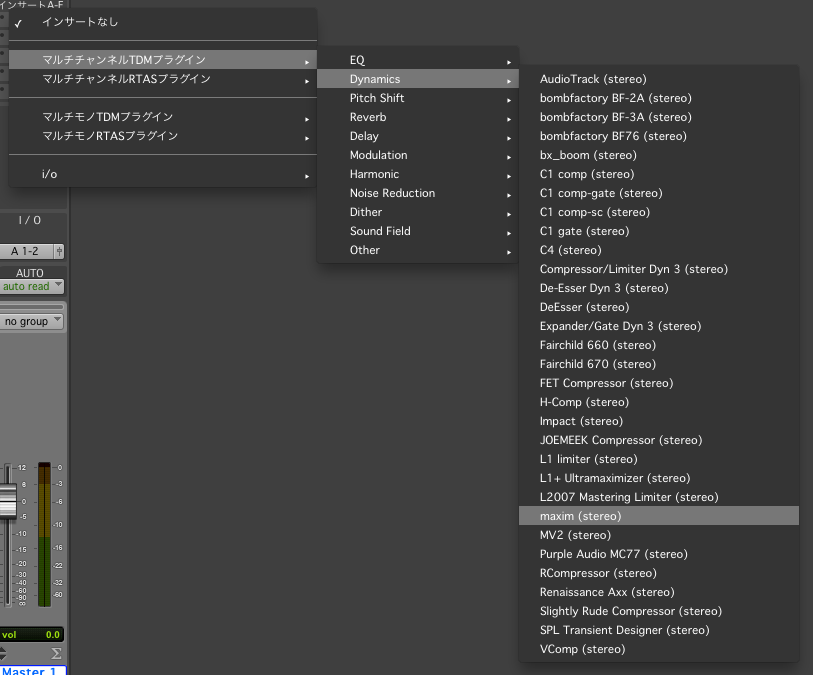Click the Master 1 track name
813x675 pixels.
click(x=33, y=670)
